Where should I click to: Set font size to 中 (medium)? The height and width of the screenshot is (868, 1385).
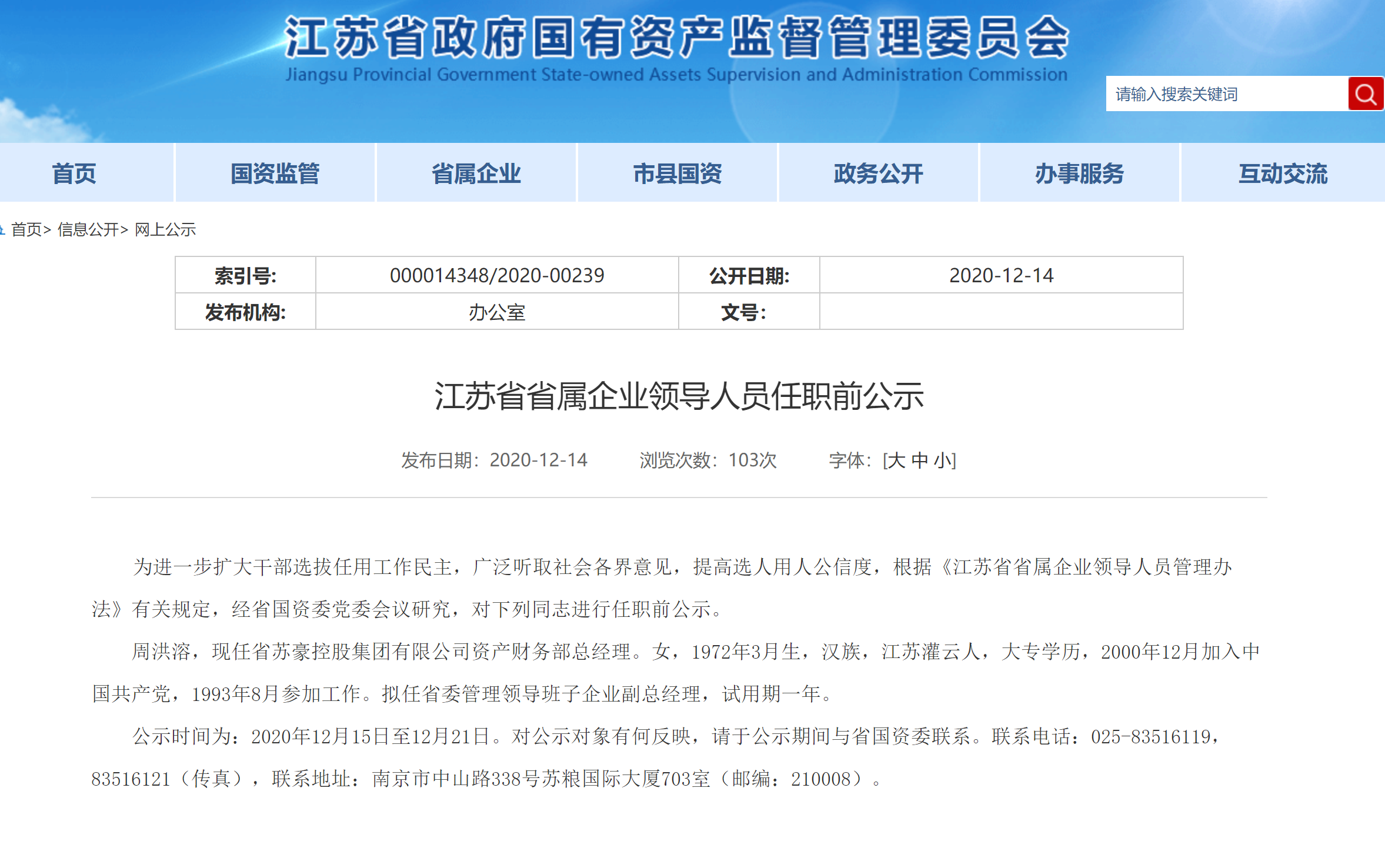pos(919,460)
